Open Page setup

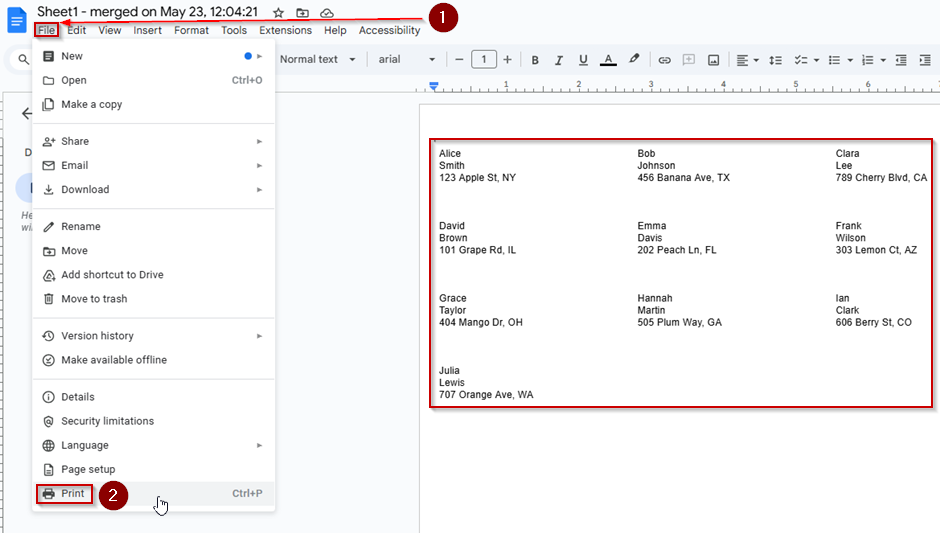pyautogui.click(x=153, y=469)
